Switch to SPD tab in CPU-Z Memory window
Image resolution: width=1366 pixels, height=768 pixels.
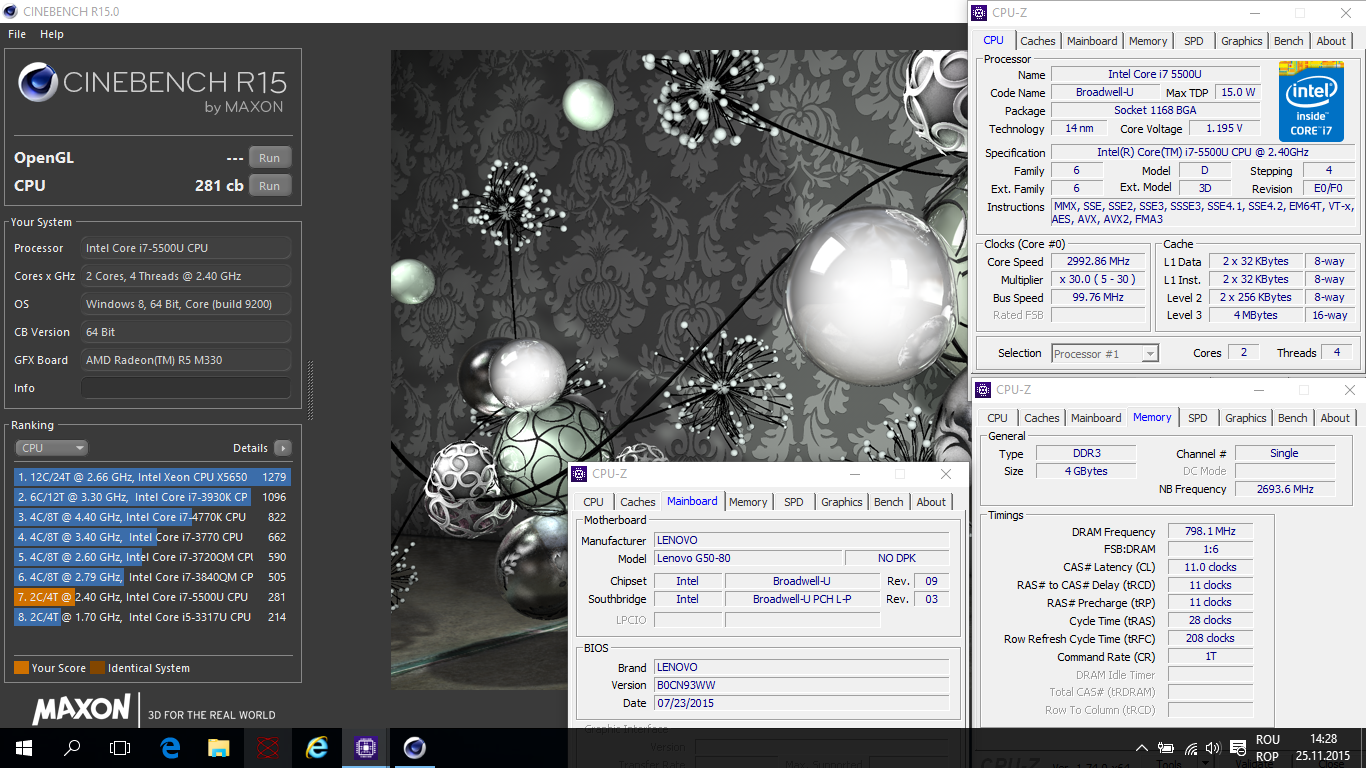pos(1197,418)
